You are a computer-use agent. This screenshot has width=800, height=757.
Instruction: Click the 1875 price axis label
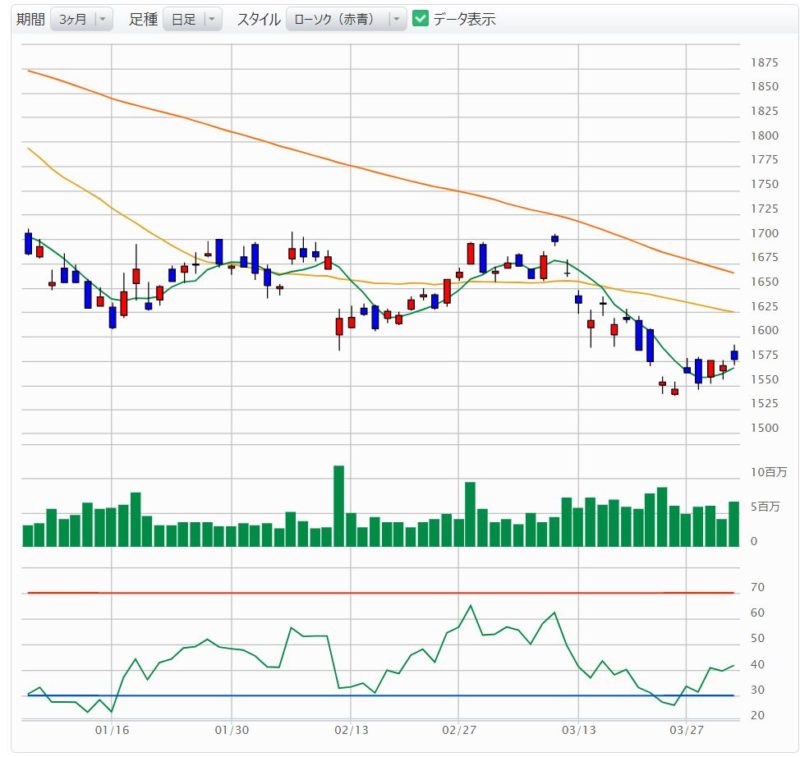(764, 63)
